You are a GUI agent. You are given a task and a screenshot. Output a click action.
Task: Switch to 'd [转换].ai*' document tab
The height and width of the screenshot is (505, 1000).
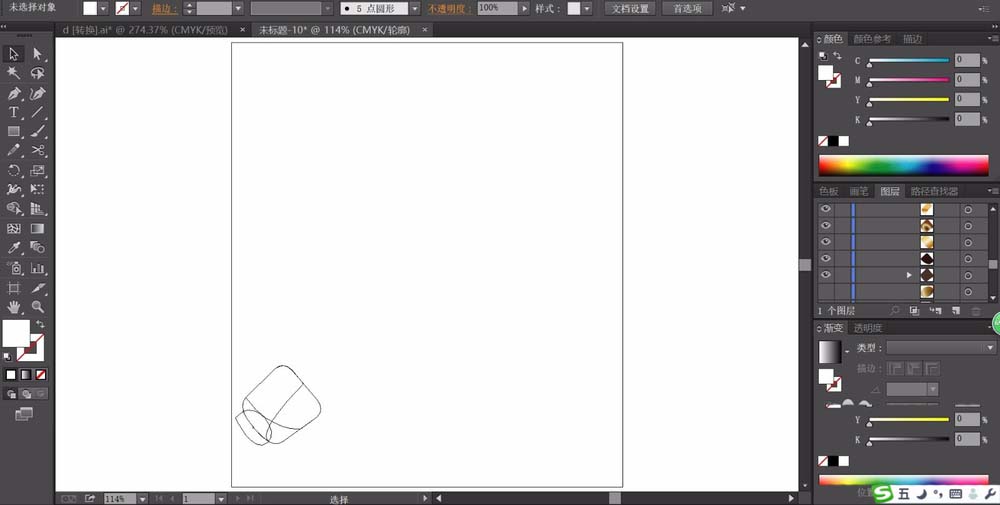[145, 29]
